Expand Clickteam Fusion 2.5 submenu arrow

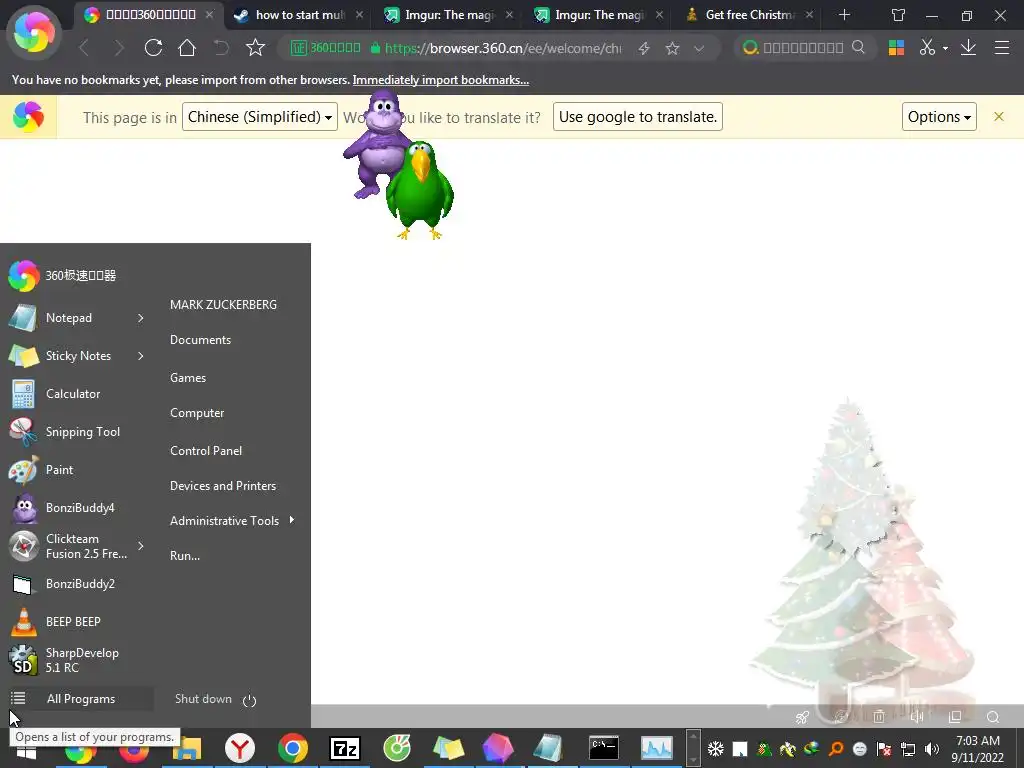pos(140,546)
